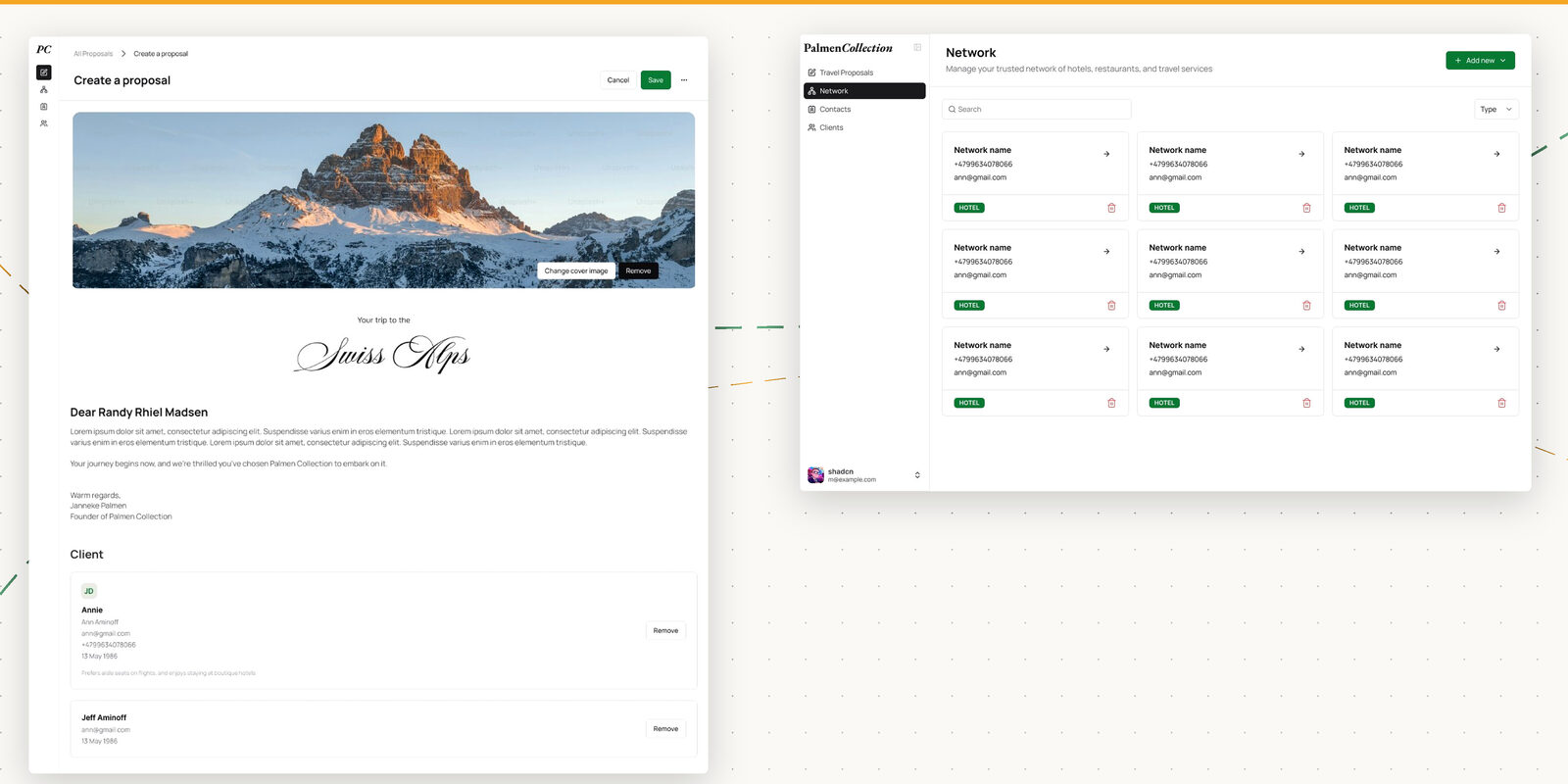The width and height of the screenshot is (1568, 784).
Task: Click Change cover image button
Action: [x=576, y=270]
